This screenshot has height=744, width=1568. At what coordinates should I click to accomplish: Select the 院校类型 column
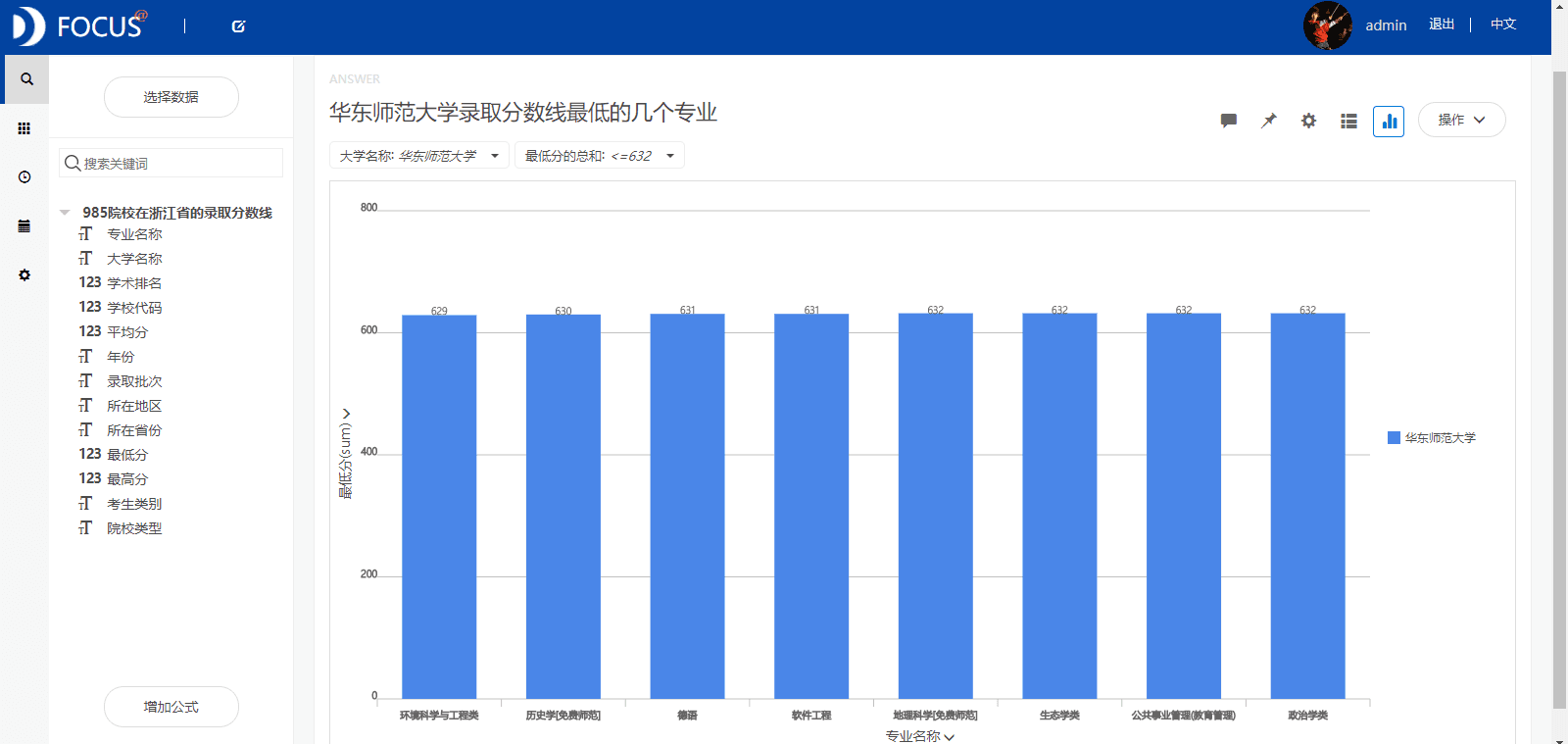coord(134,528)
